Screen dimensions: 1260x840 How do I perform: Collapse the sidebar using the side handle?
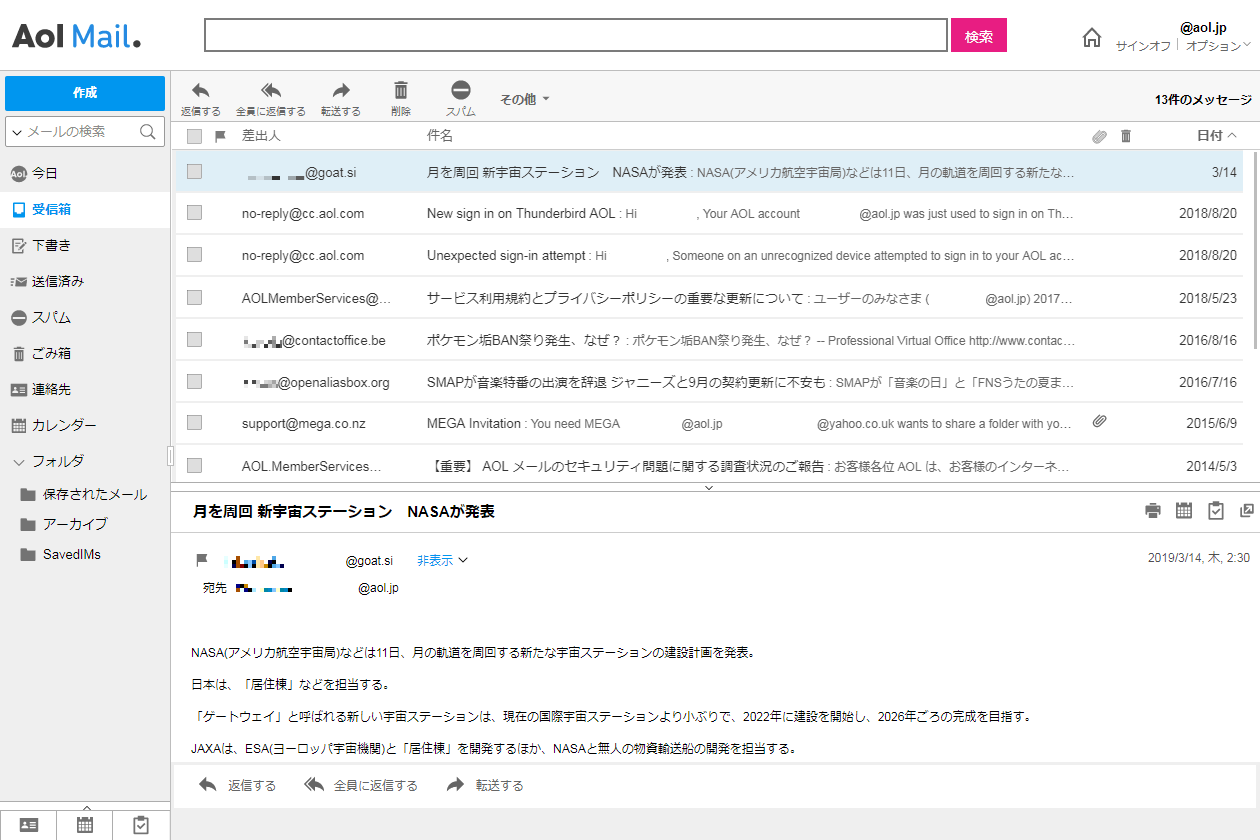171,456
